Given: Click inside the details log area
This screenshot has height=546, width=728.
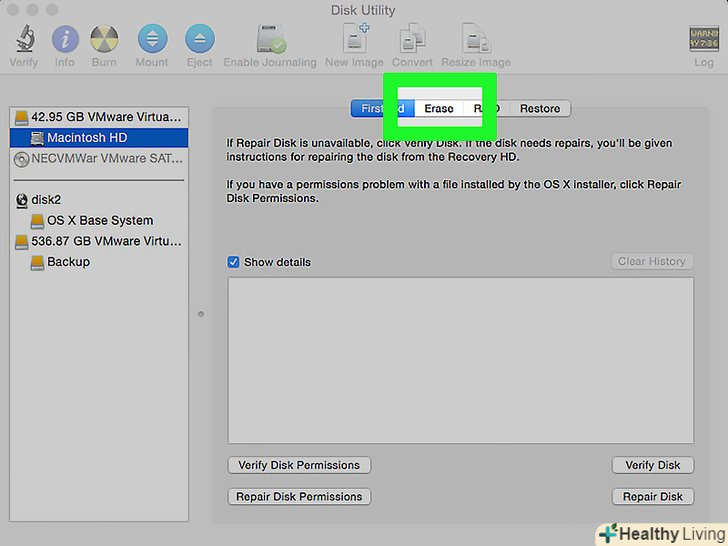Looking at the screenshot, I should [461, 360].
